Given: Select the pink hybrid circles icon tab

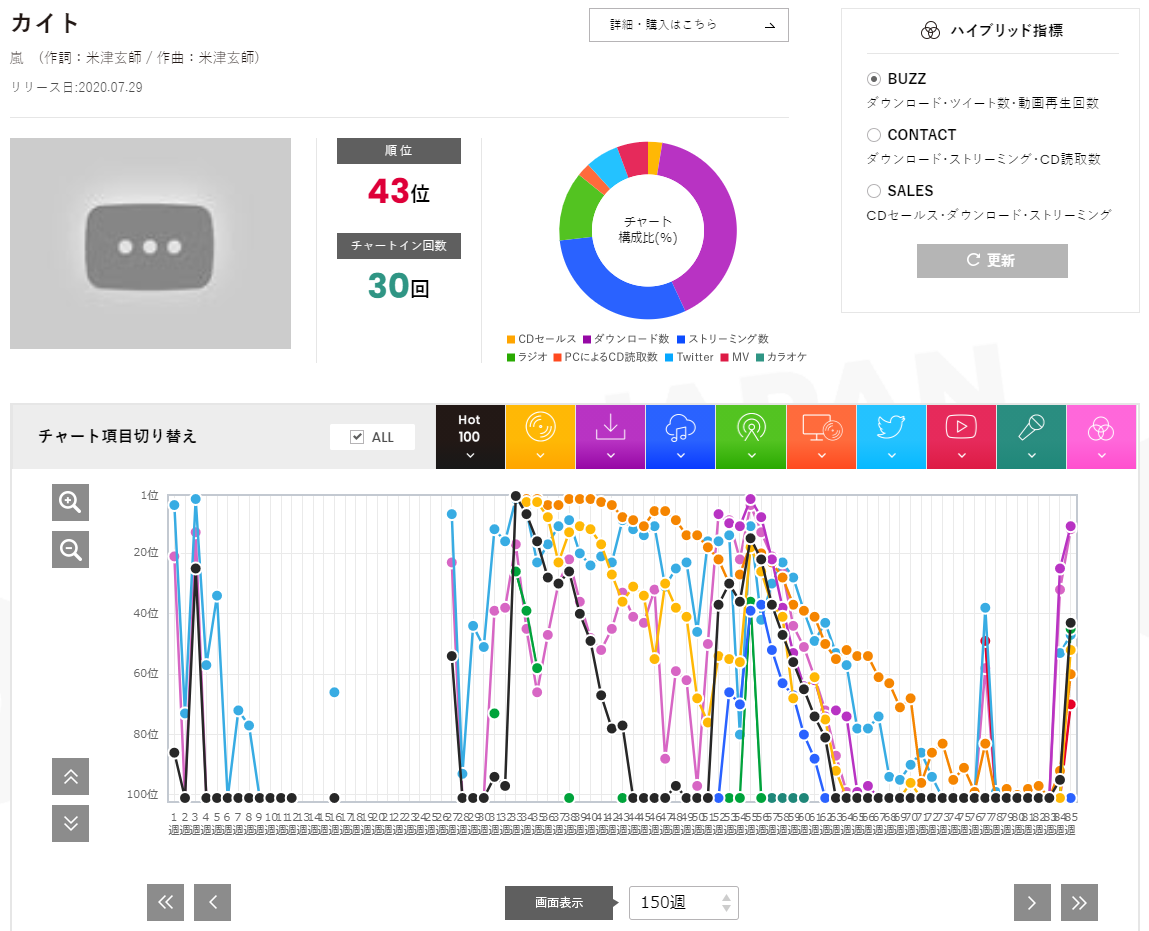Looking at the screenshot, I should tap(1101, 437).
